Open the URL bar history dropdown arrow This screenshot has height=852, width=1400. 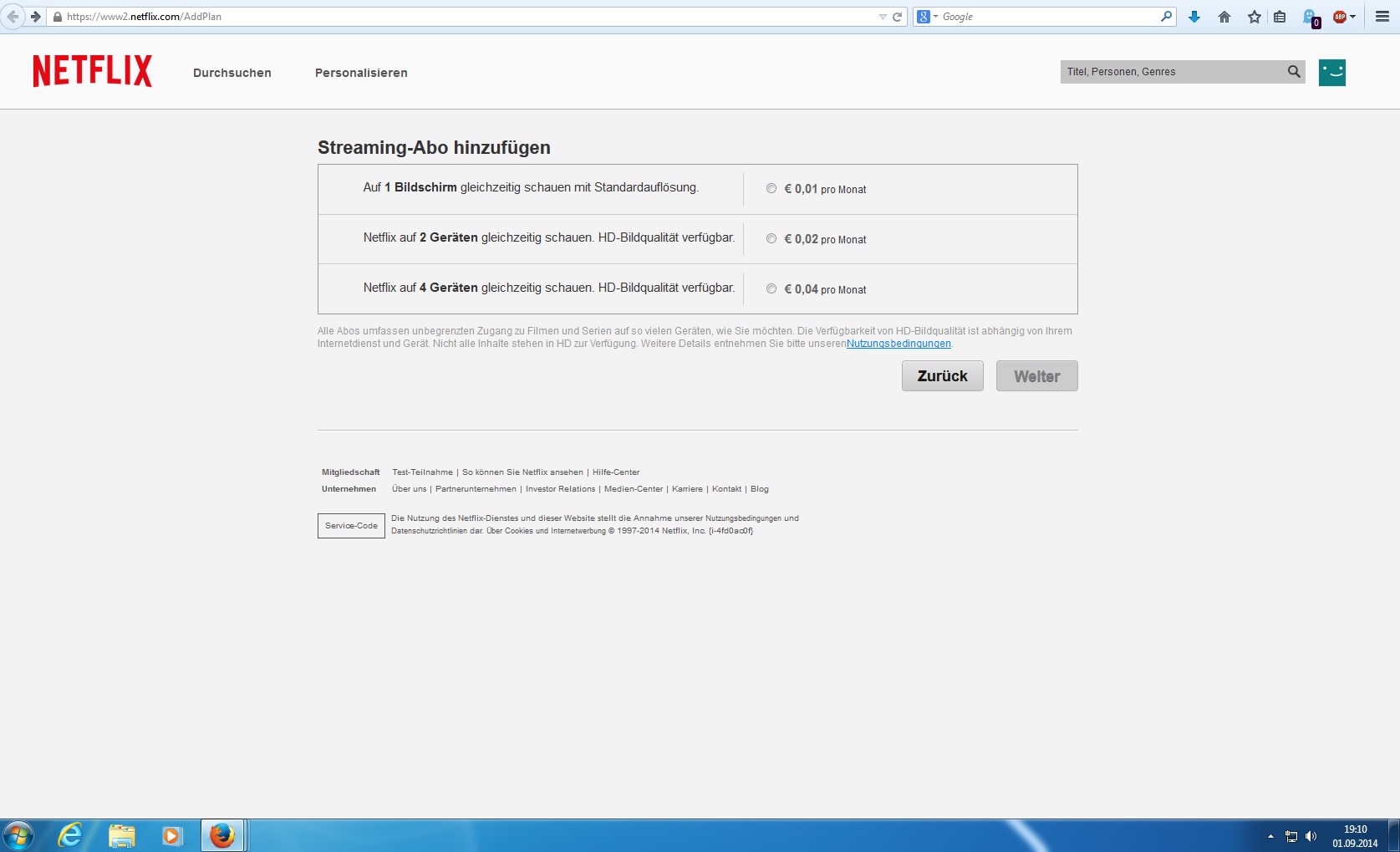pos(883,17)
